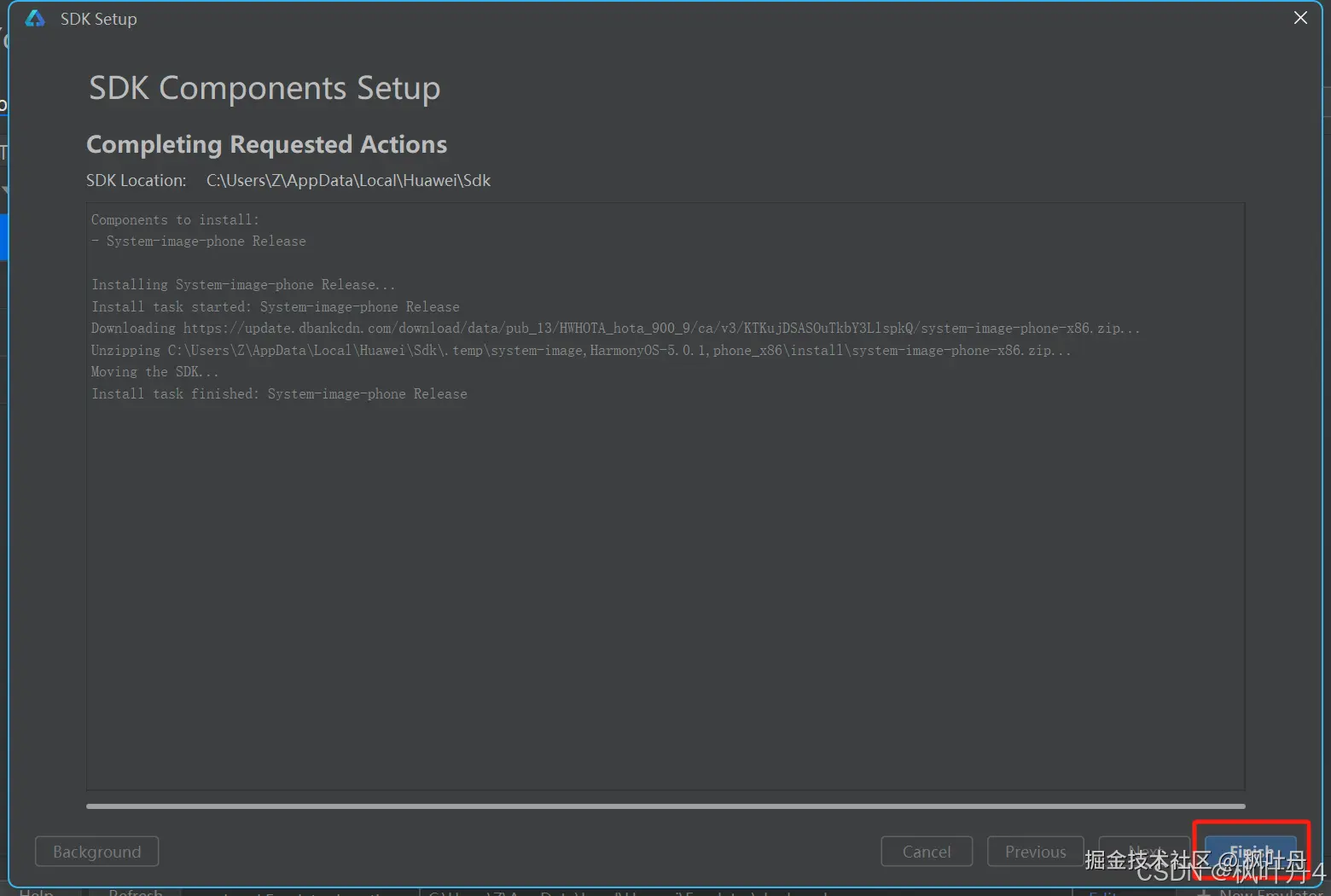The image size is (1331, 896).
Task: Click the DevEco Studio logo icon
Action: tap(35, 19)
